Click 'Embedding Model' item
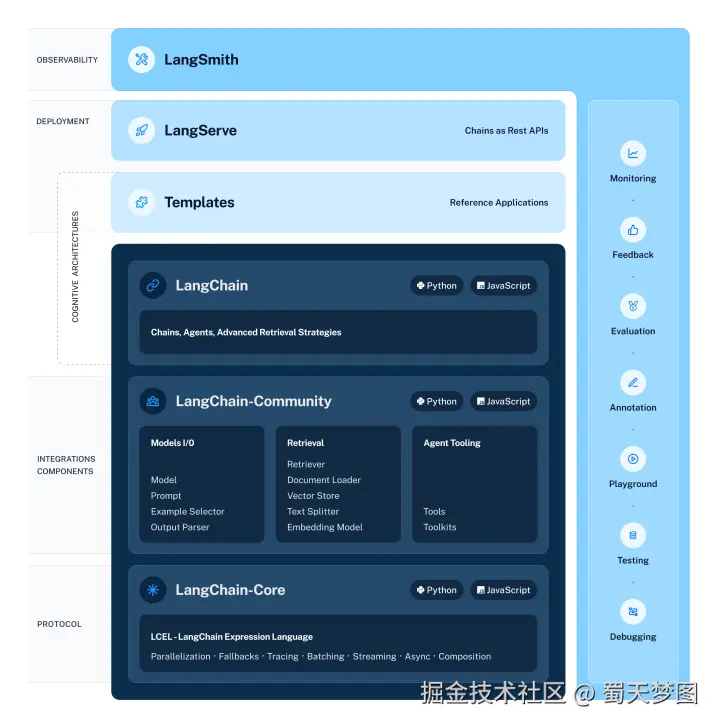720x728 pixels. 325,527
